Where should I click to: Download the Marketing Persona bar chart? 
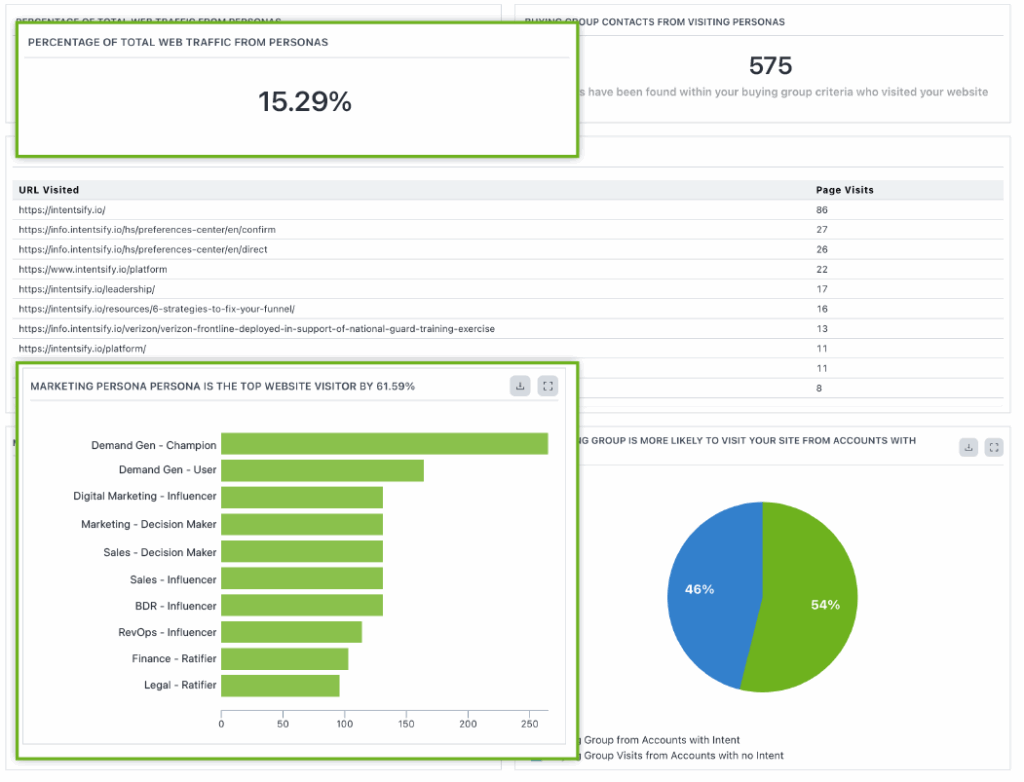[x=520, y=386]
